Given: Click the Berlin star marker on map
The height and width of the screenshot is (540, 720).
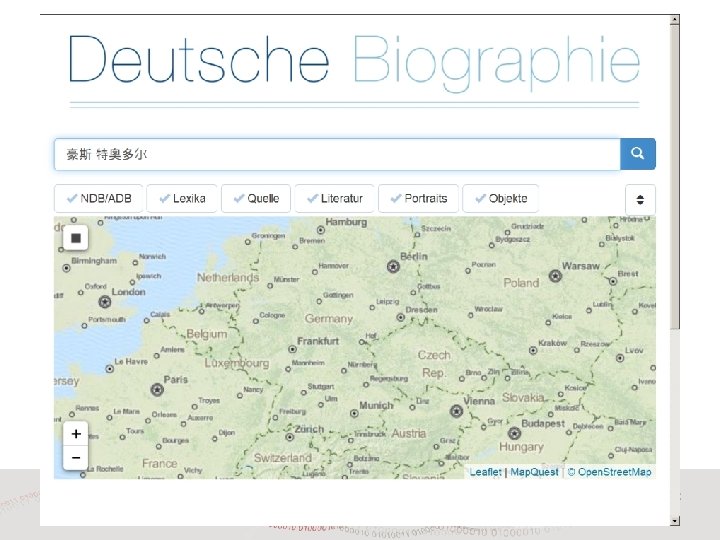Looking at the screenshot, I should click(x=393, y=266).
